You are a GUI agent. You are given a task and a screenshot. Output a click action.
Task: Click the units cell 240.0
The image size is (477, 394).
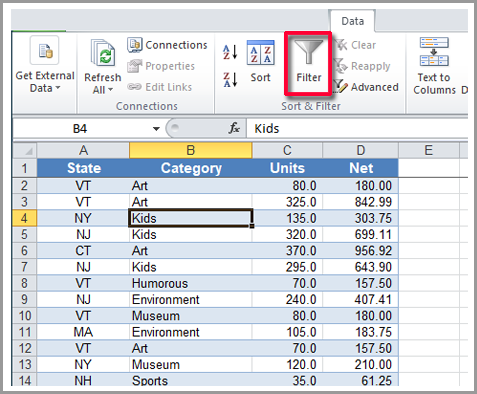pyautogui.click(x=287, y=300)
